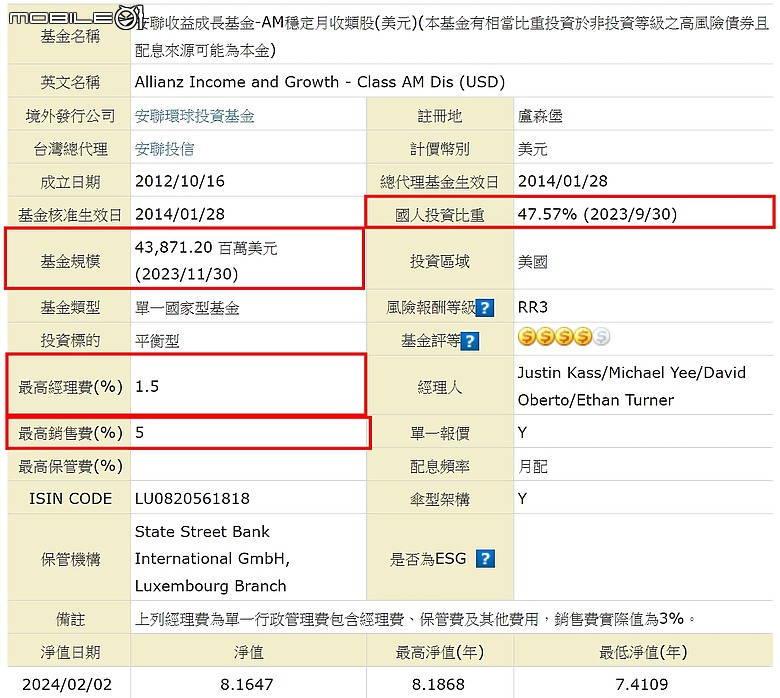Click the 基金名稱 header cell
The width and height of the screenshot is (780, 698).
click(x=69, y=36)
